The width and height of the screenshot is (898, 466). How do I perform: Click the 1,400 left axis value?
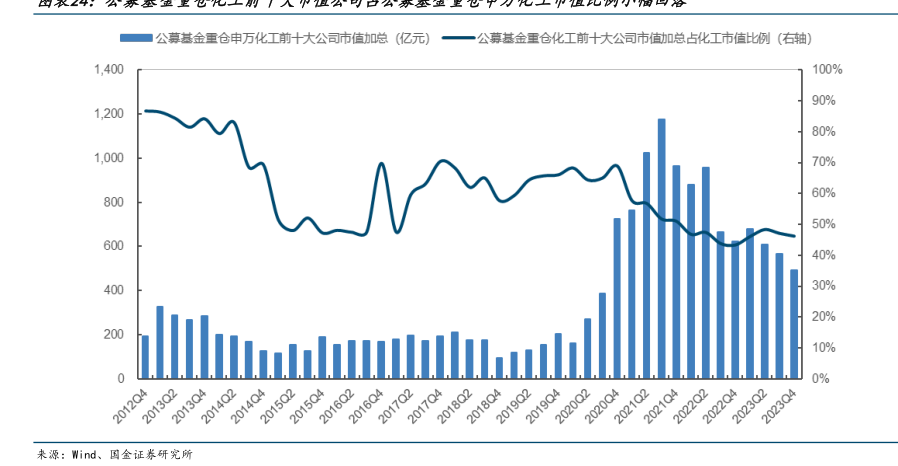pyautogui.click(x=106, y=70)
